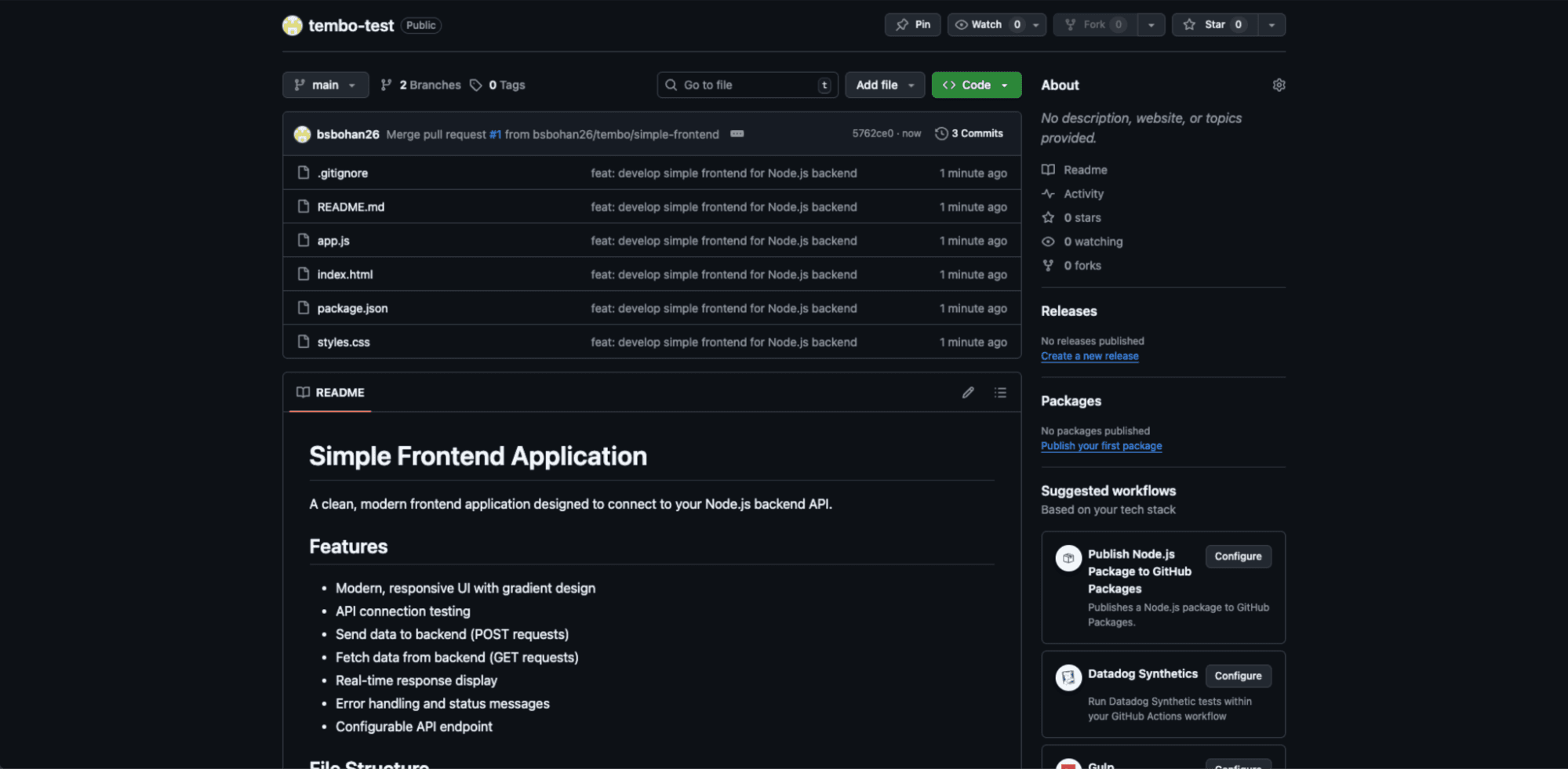Image resolution: width=1568 pixels, height=769 pixels.
Task: Fork the repository
Action: coord(1093,24)
